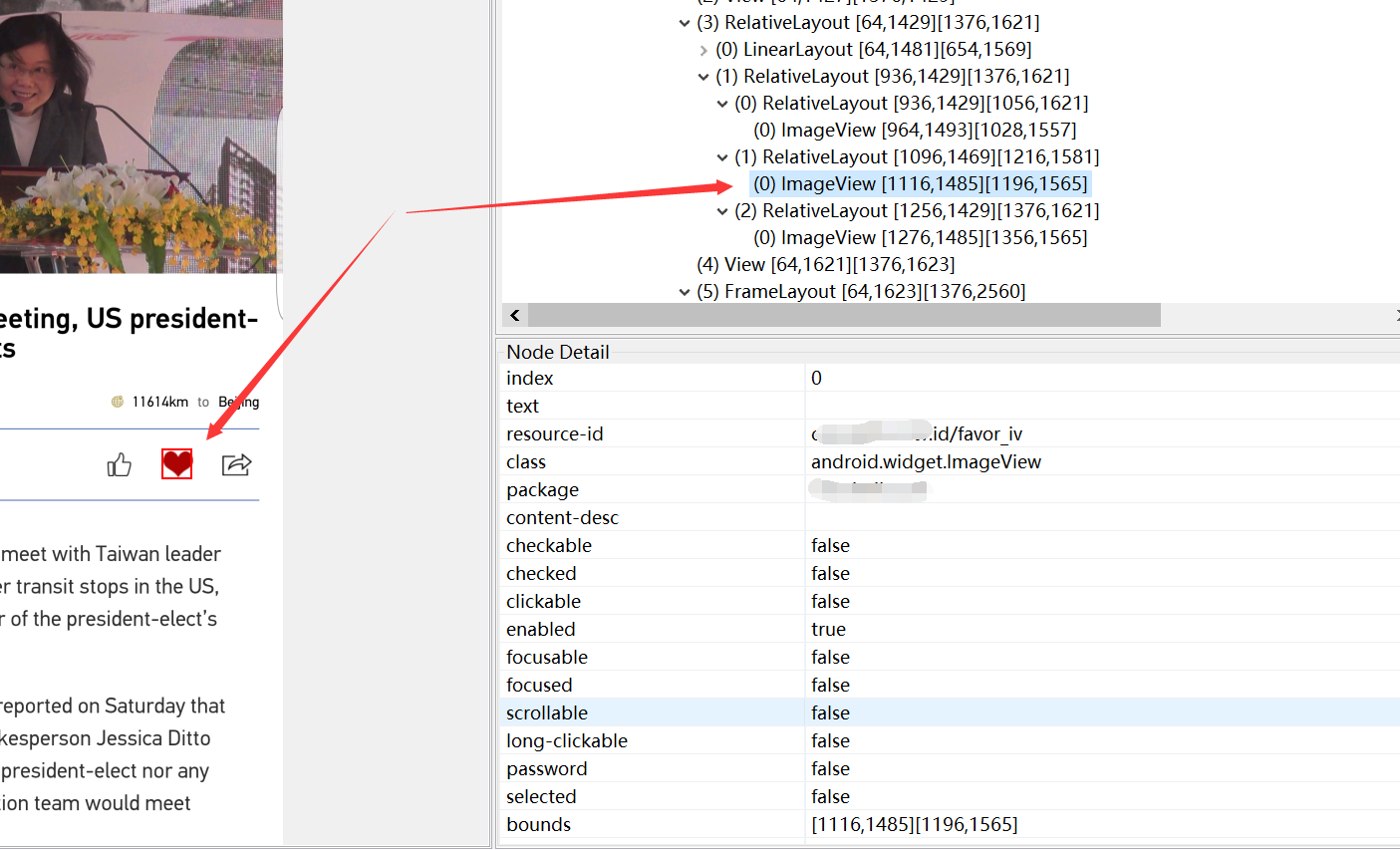Screen dimensions: 1400x850
Task: Click the 'resource-id' property name
Action: [x=555, y=433]
